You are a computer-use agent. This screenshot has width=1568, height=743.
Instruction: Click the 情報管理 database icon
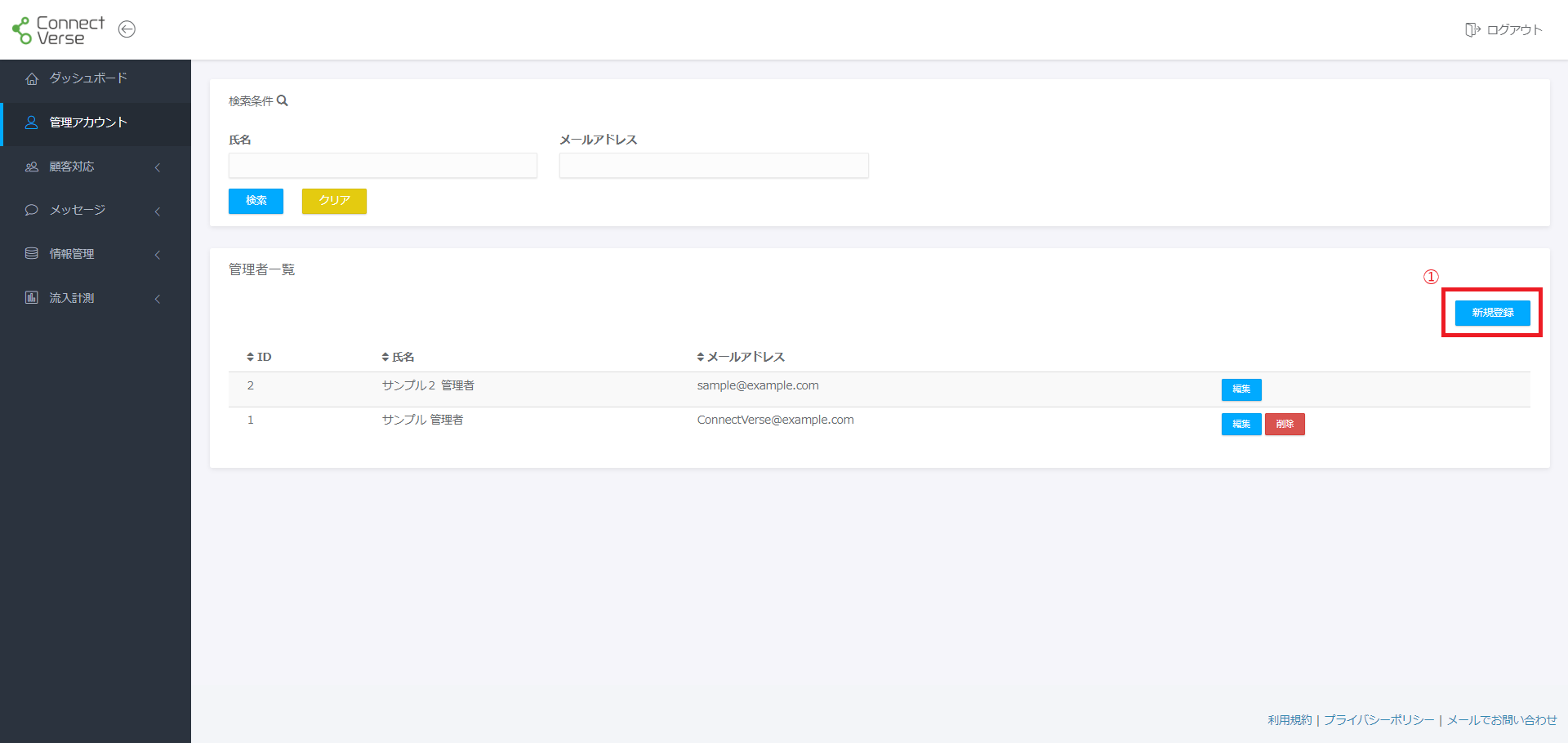pyautogui.click(x=32, y=254)
